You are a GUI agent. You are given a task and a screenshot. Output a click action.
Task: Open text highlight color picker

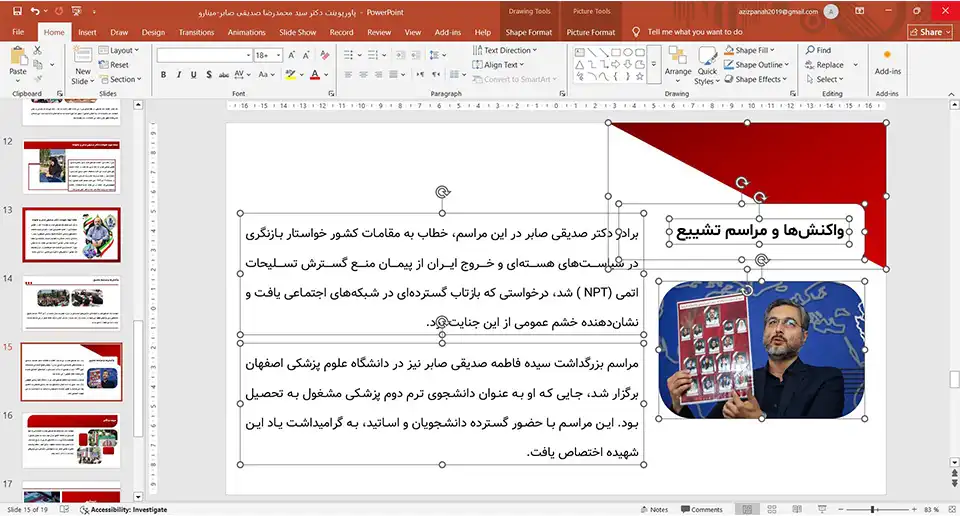[x=302, y=75]
